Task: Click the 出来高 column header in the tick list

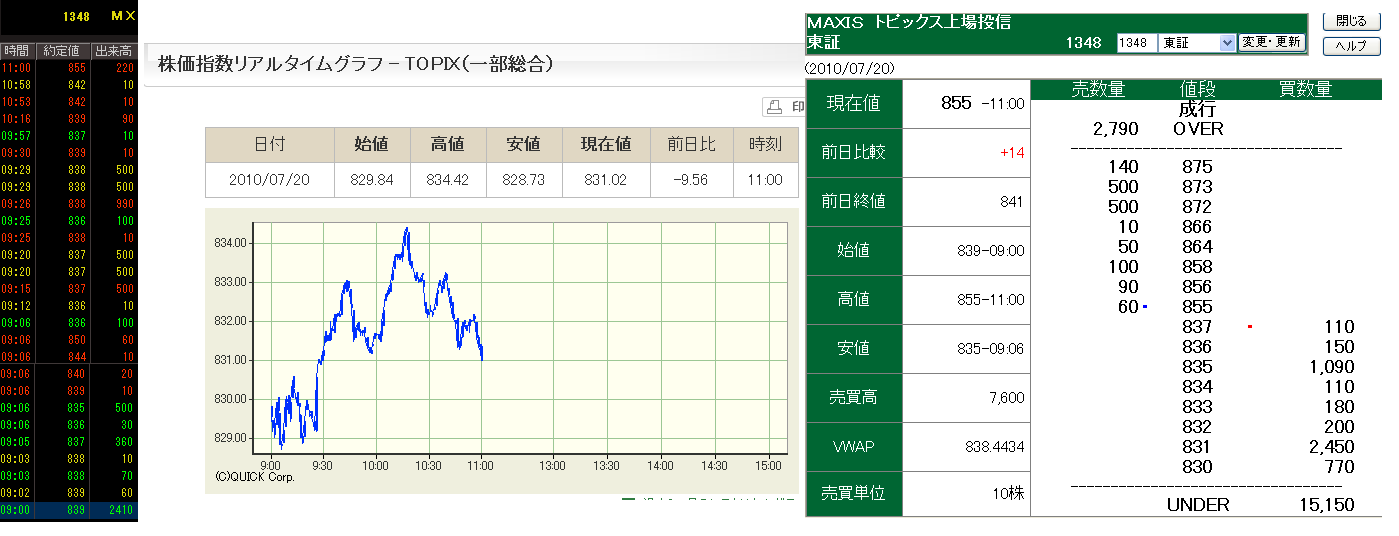Action: [113, 51]
